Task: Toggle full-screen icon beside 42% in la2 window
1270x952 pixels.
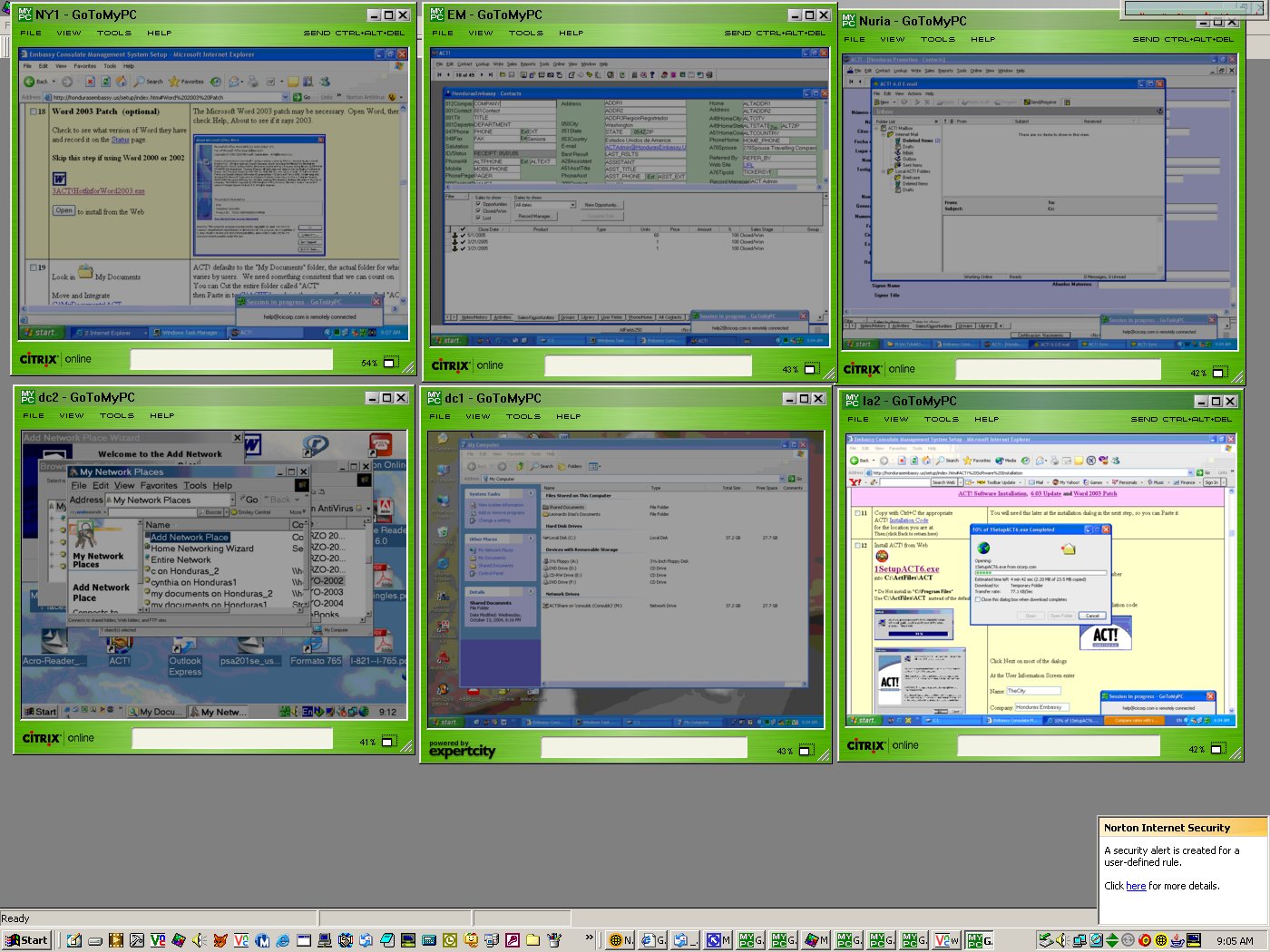Action: point(1217,749)
